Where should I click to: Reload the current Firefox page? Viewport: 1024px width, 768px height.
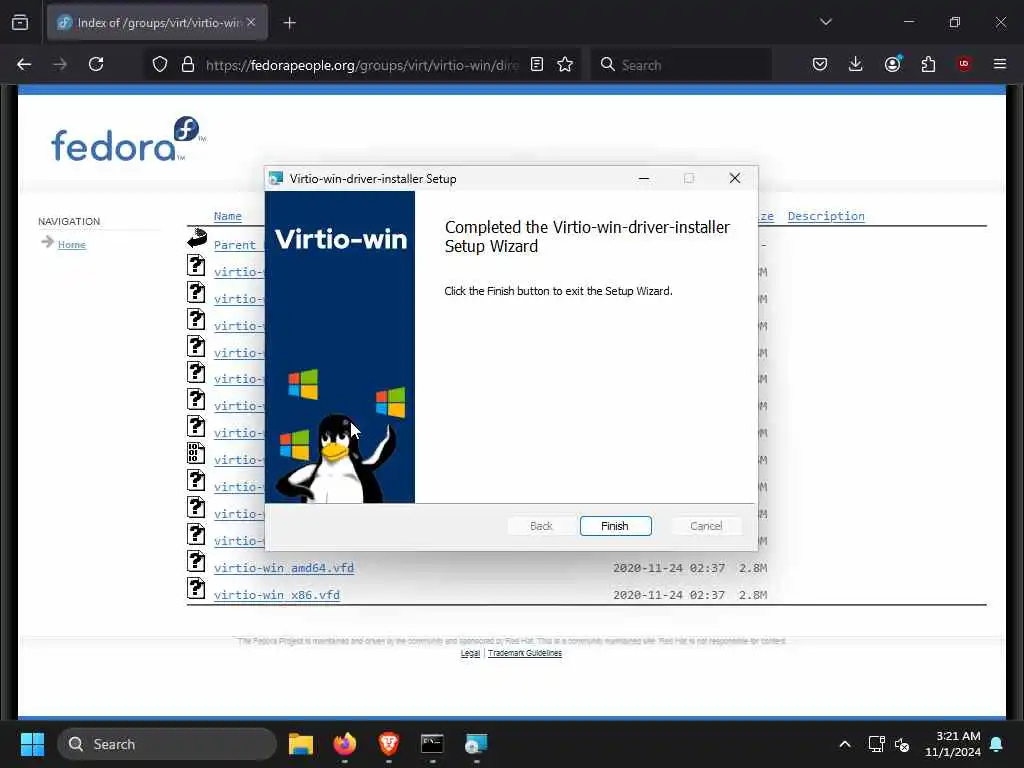96,64
